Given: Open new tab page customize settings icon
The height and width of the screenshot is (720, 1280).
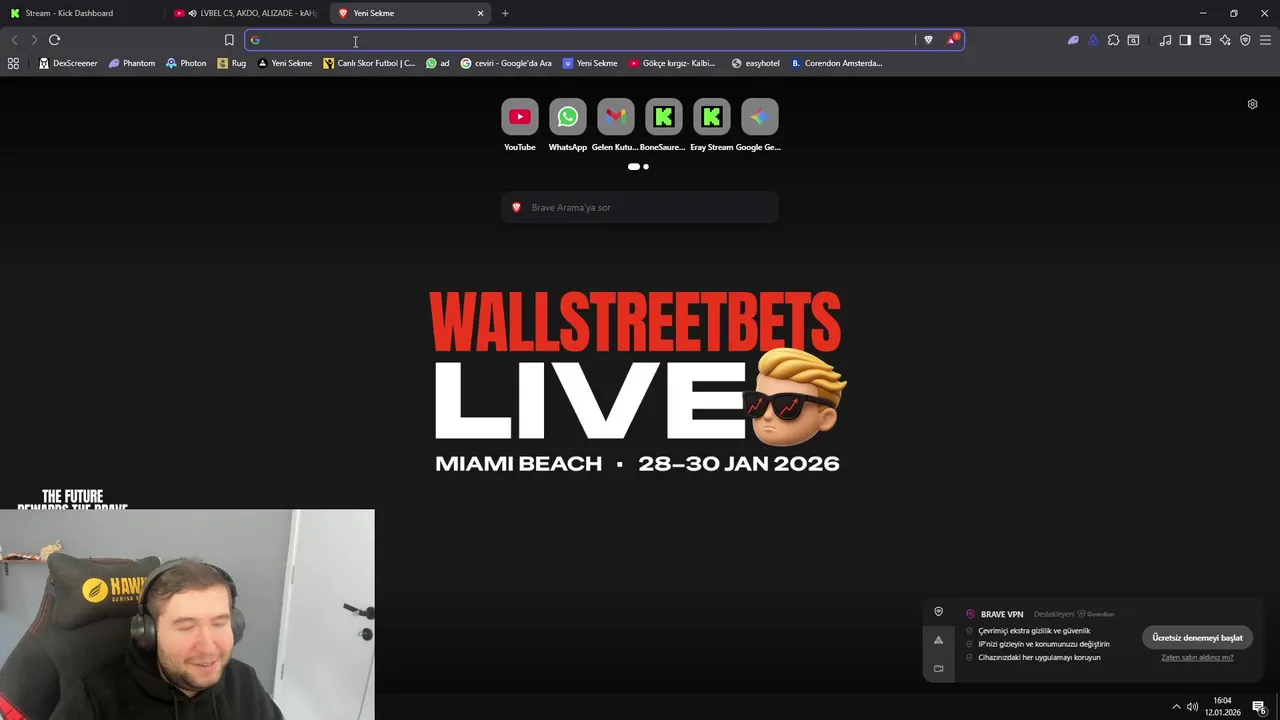Looking at the screenshot, I should [x=1252, y=104].
